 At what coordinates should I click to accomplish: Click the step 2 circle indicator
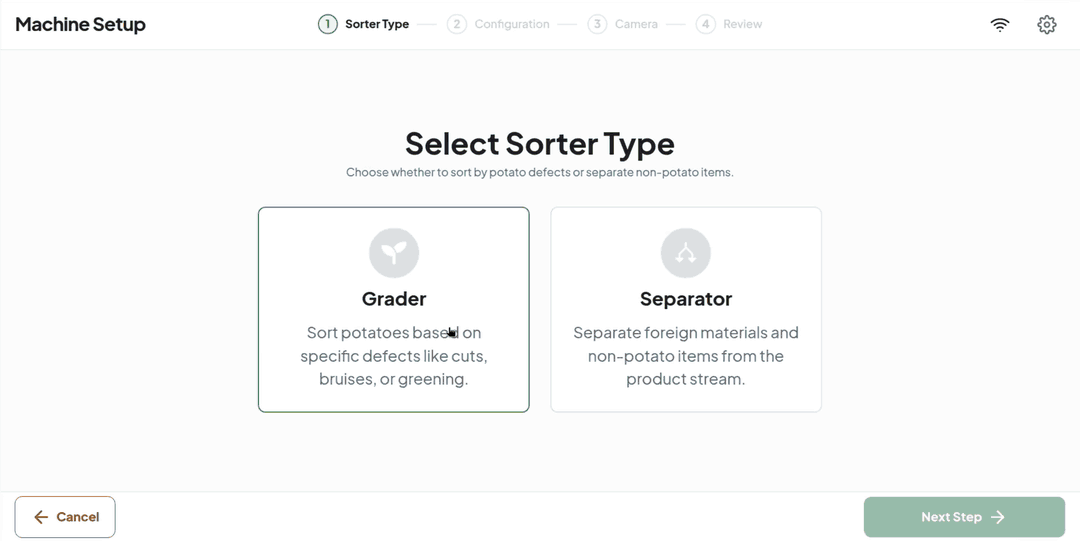tap(457, 24)
